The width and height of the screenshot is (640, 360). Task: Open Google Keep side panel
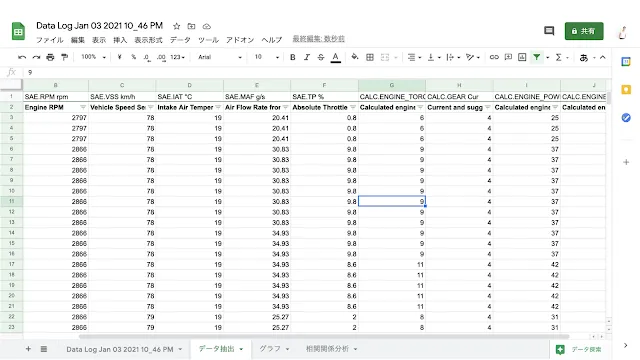pos(626,90)
